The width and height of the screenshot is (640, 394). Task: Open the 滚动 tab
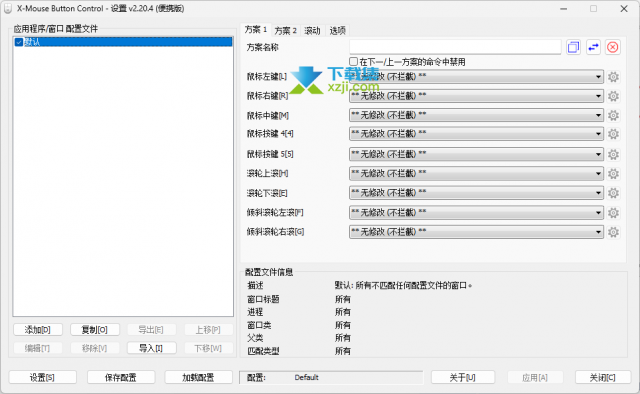[x=312, y=31]
